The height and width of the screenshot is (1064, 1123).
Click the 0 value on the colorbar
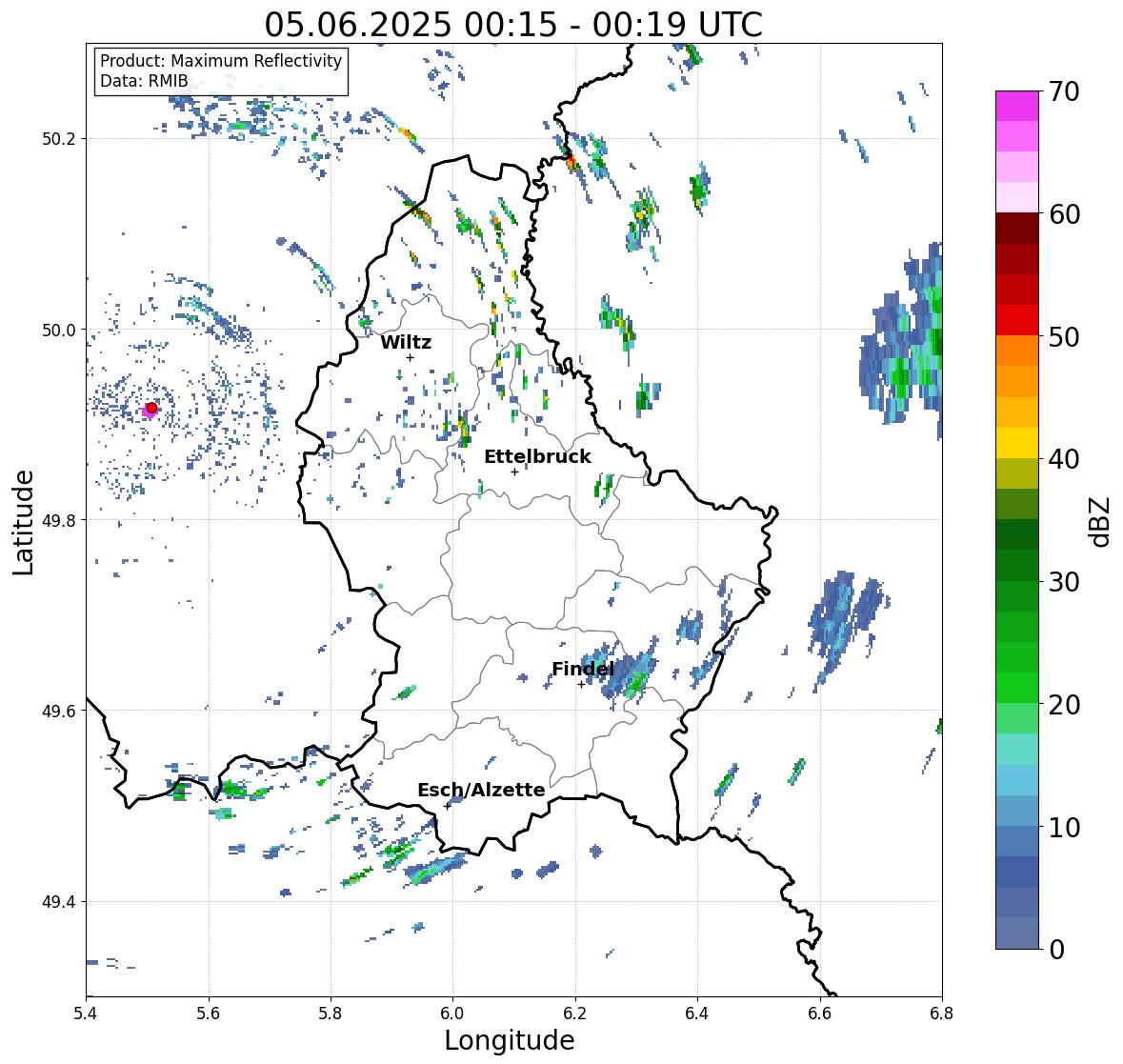[1056, 950]
